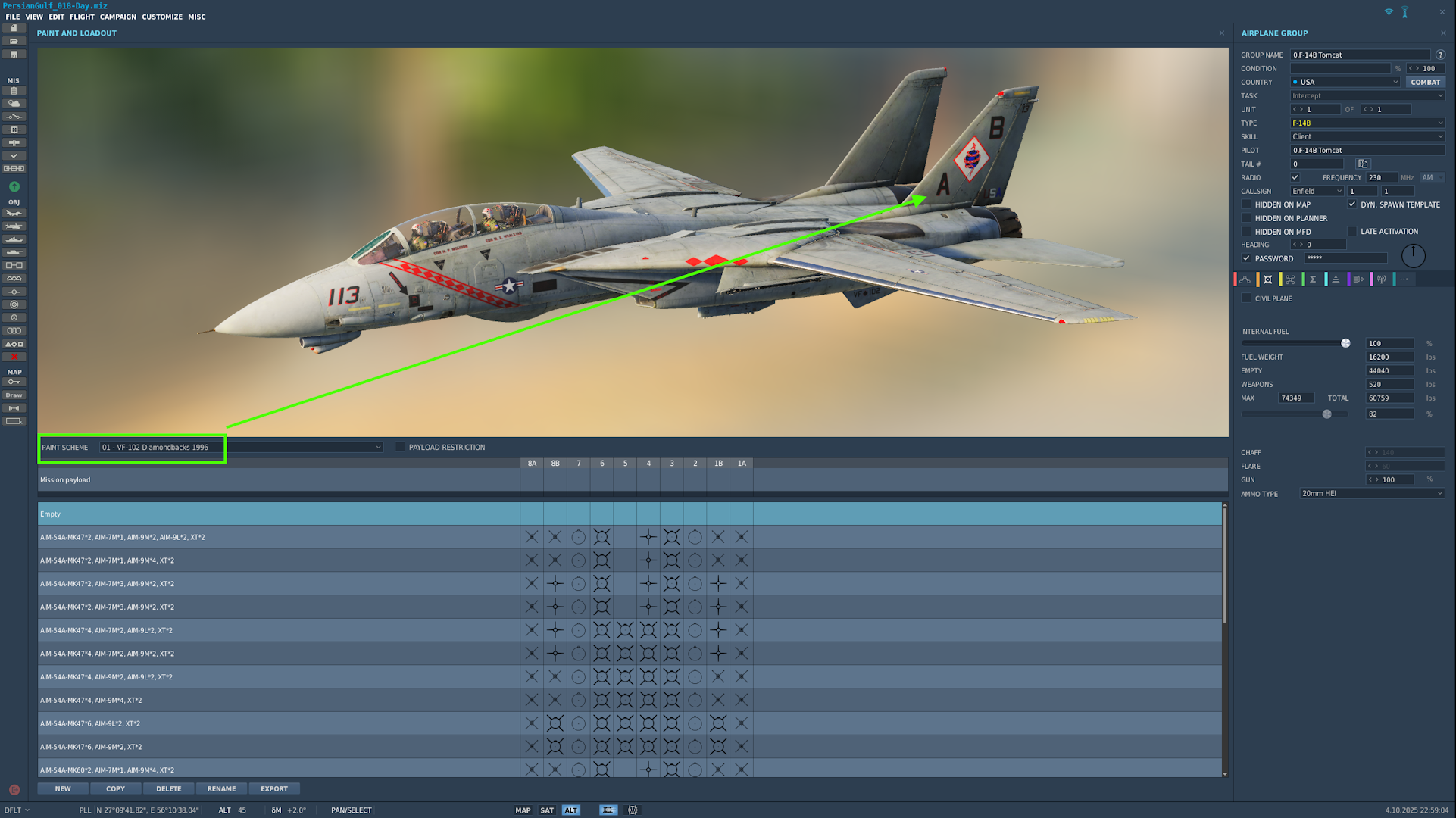Click the red X remove-objects tool
This screenshot has width=1456, height=818.
coord(14,357)
